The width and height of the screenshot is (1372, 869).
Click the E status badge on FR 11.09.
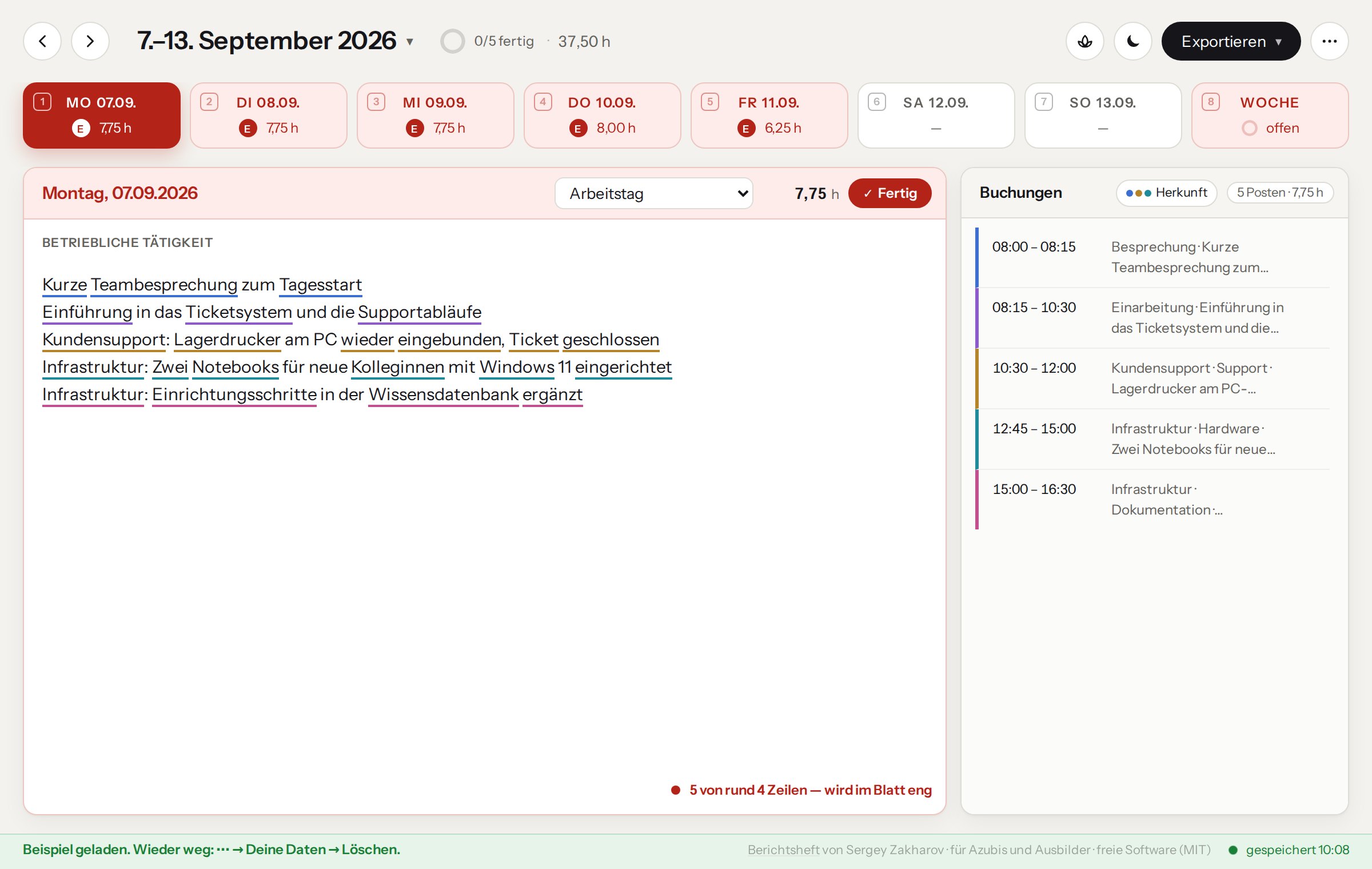[x=746, y=128]
